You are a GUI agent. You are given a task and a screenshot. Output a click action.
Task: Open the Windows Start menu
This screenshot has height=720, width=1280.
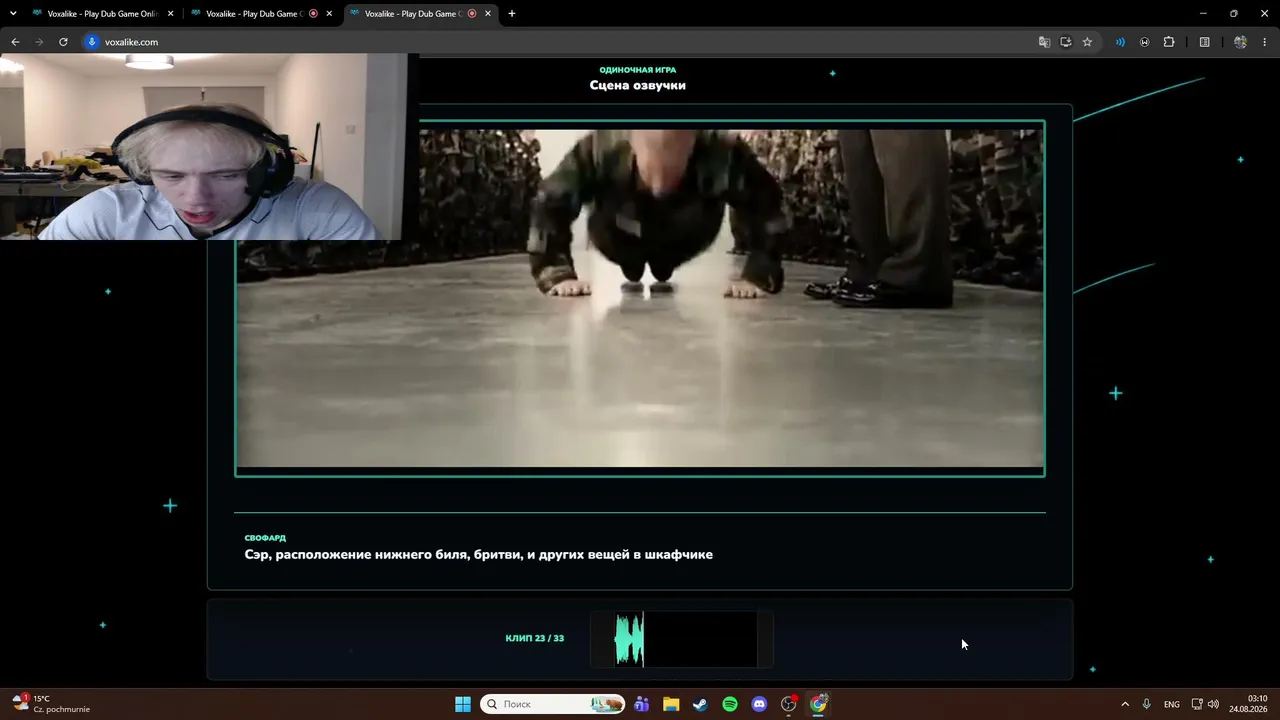coord(463,704)
